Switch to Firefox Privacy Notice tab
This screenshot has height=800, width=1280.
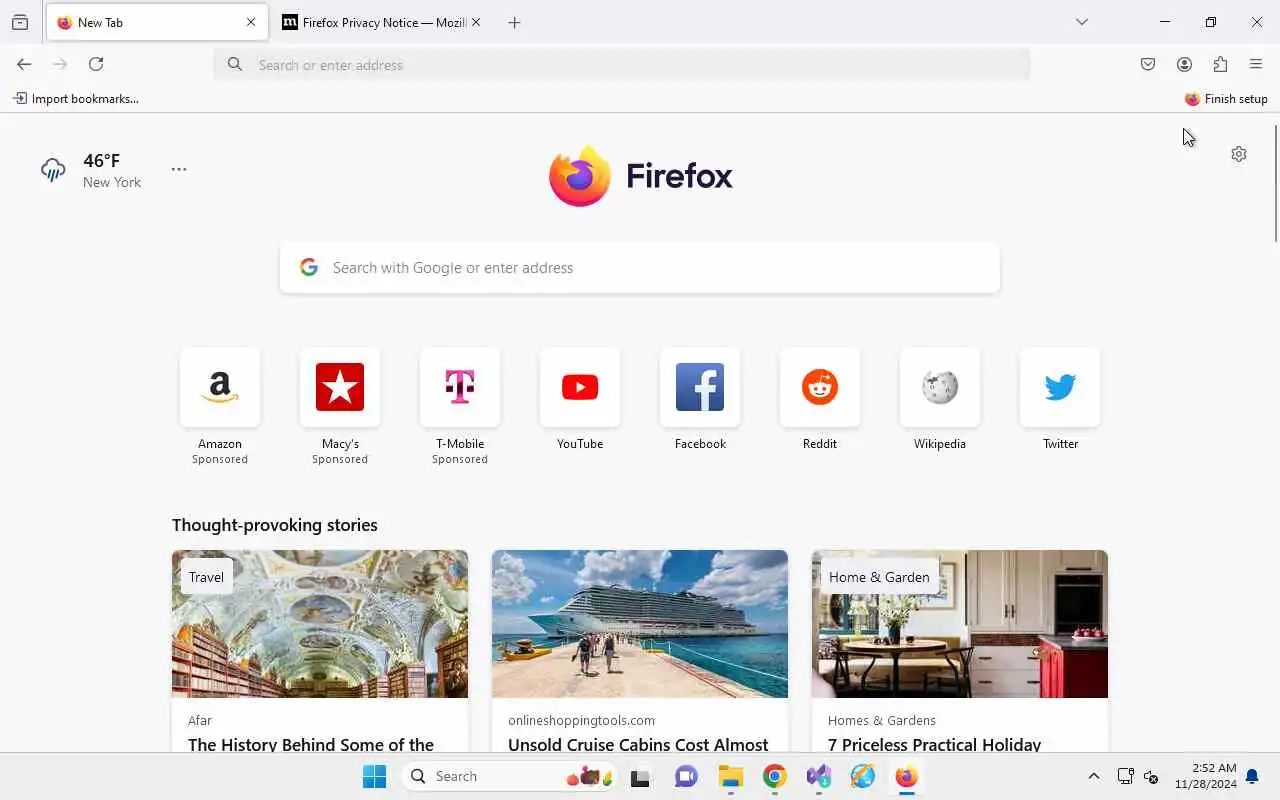pyautogui.click(x=383, y=22)
